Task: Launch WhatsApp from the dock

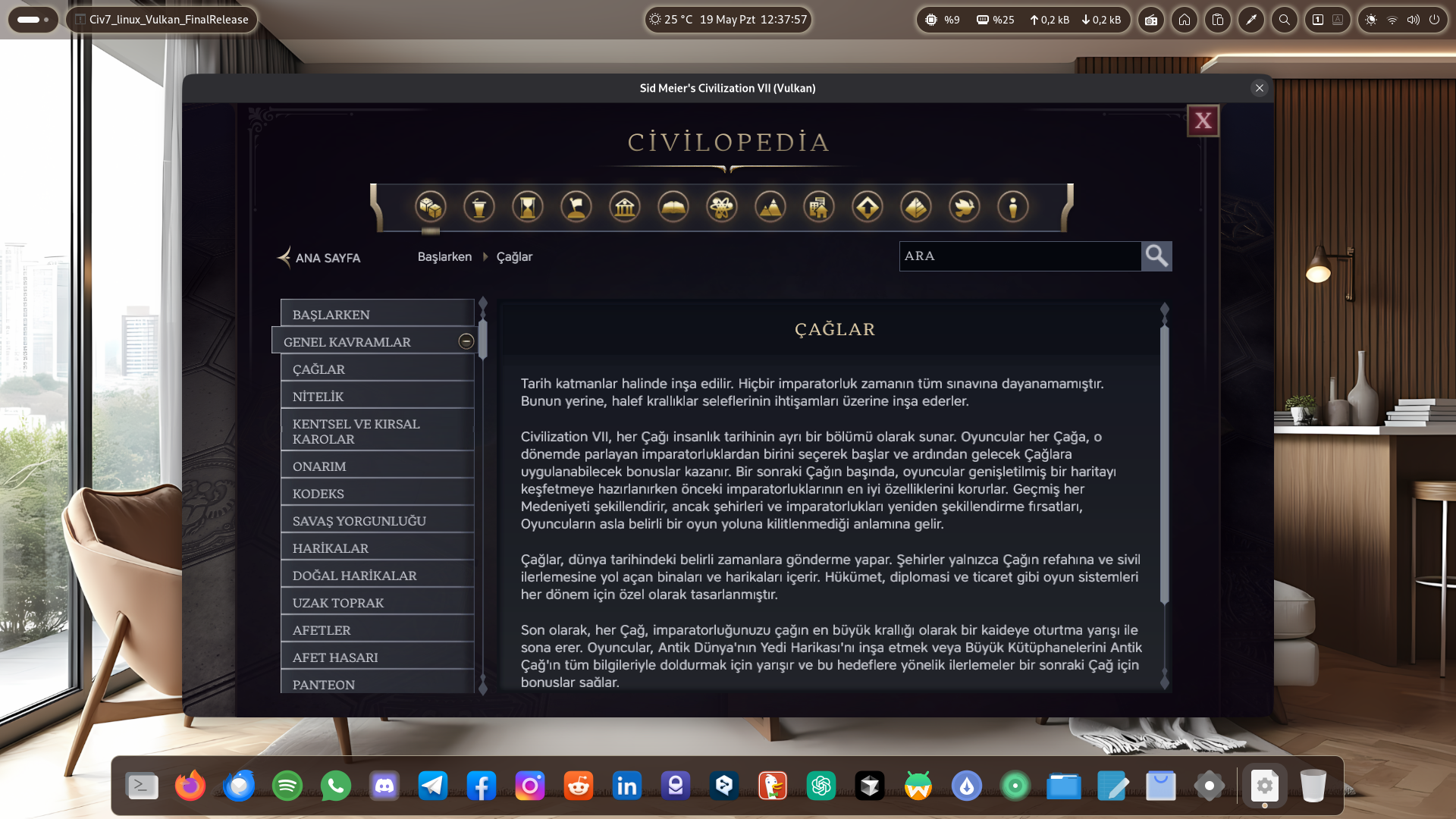Action: [336, 786]
